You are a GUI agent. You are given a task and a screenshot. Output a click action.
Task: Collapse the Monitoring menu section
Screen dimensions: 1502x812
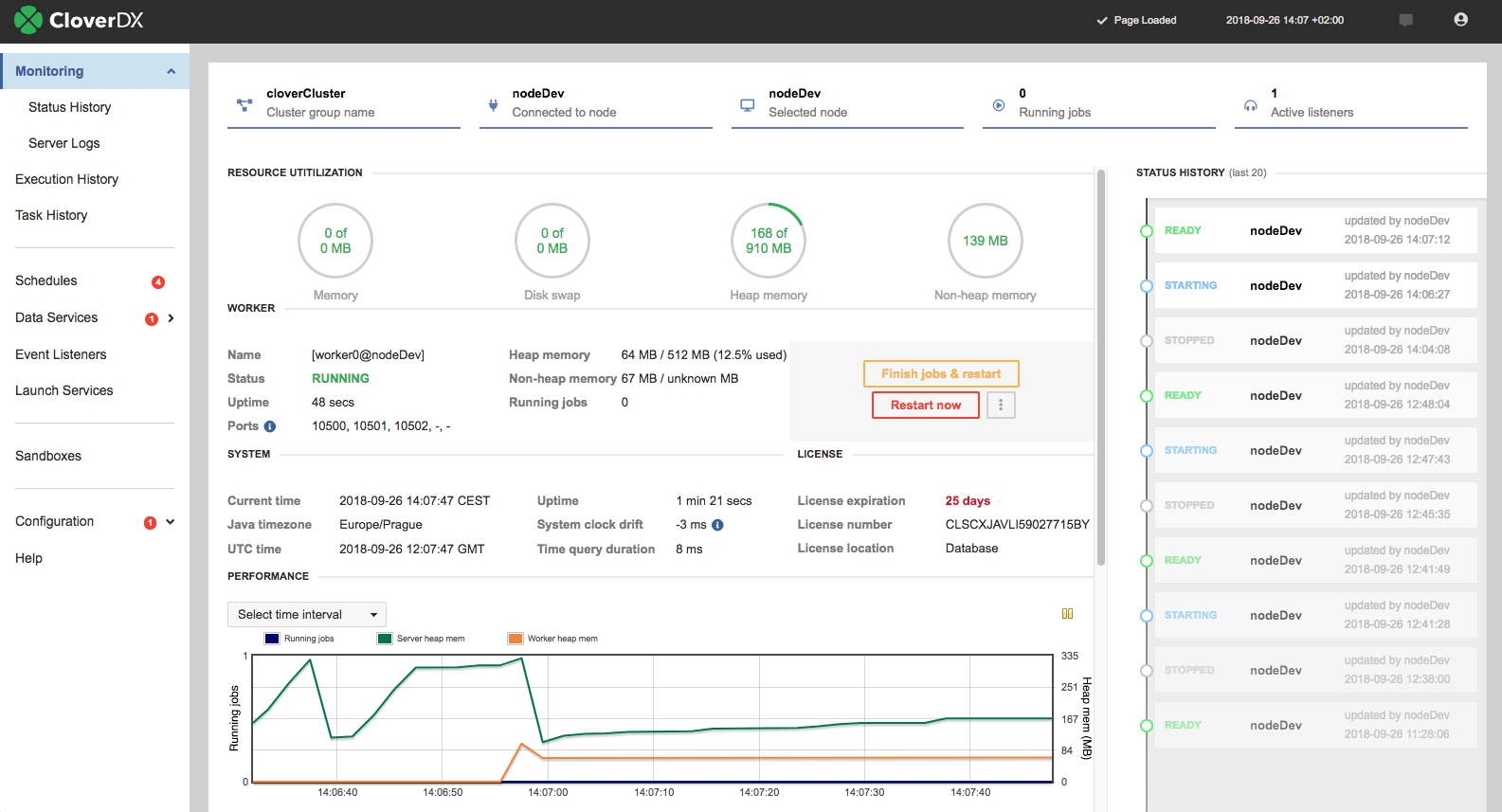172,71
